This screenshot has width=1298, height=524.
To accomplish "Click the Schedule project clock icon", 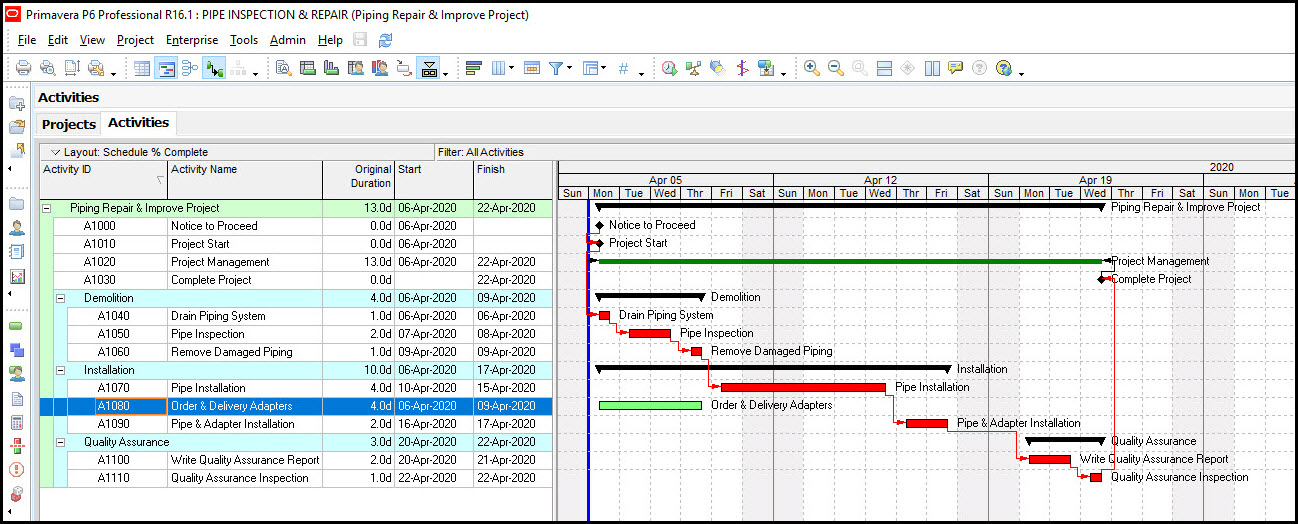I will [669, 68].
